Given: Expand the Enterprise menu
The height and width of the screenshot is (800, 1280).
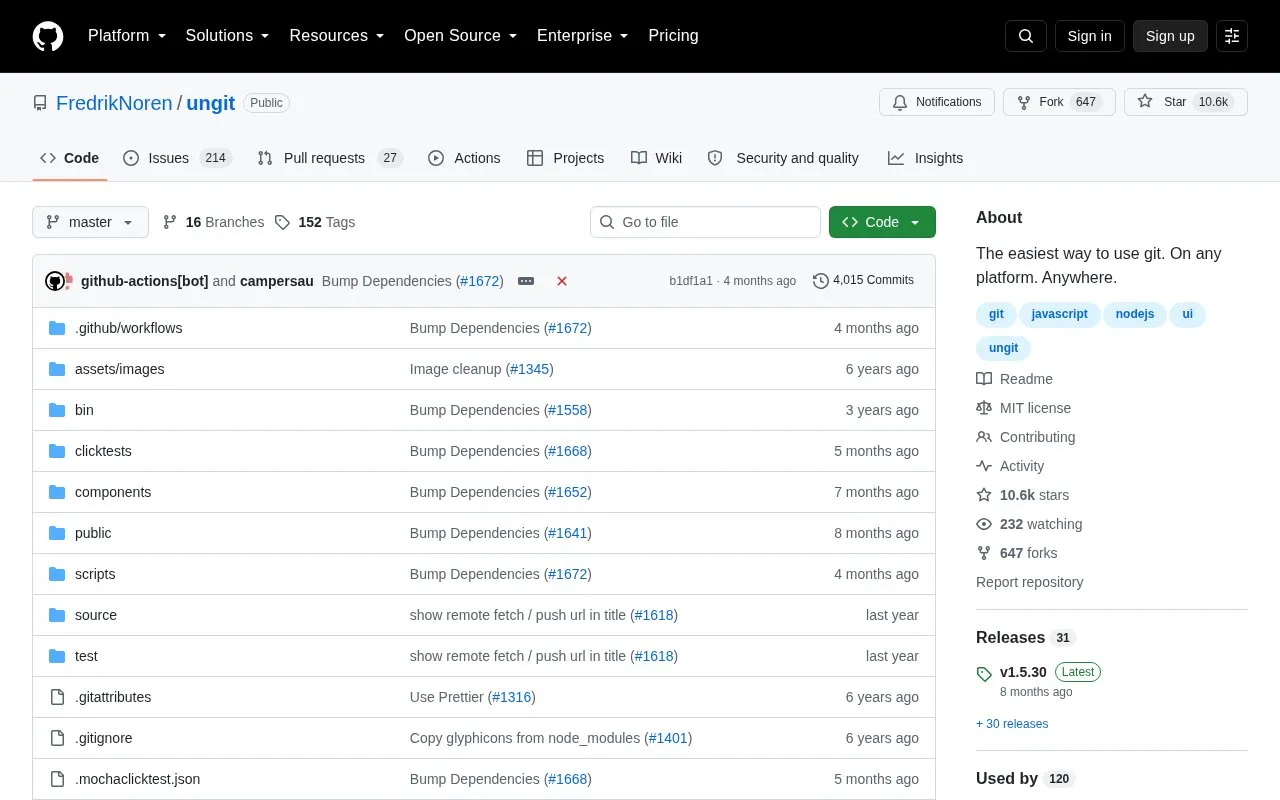Looking at the screenshot, I should 583,36.
